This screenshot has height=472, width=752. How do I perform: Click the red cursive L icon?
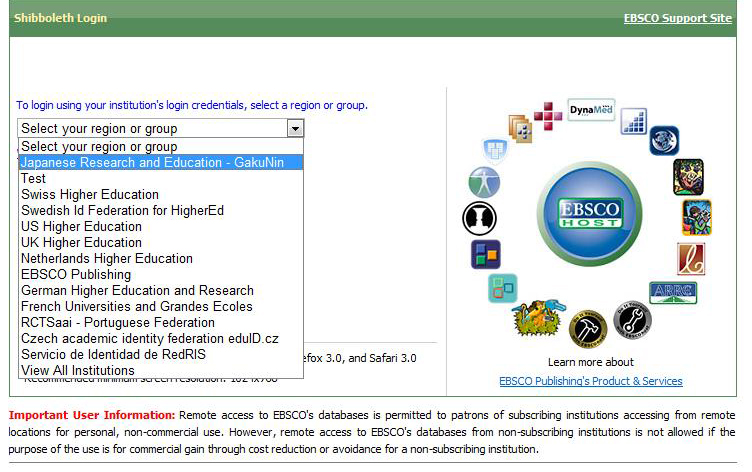[691, 259]
